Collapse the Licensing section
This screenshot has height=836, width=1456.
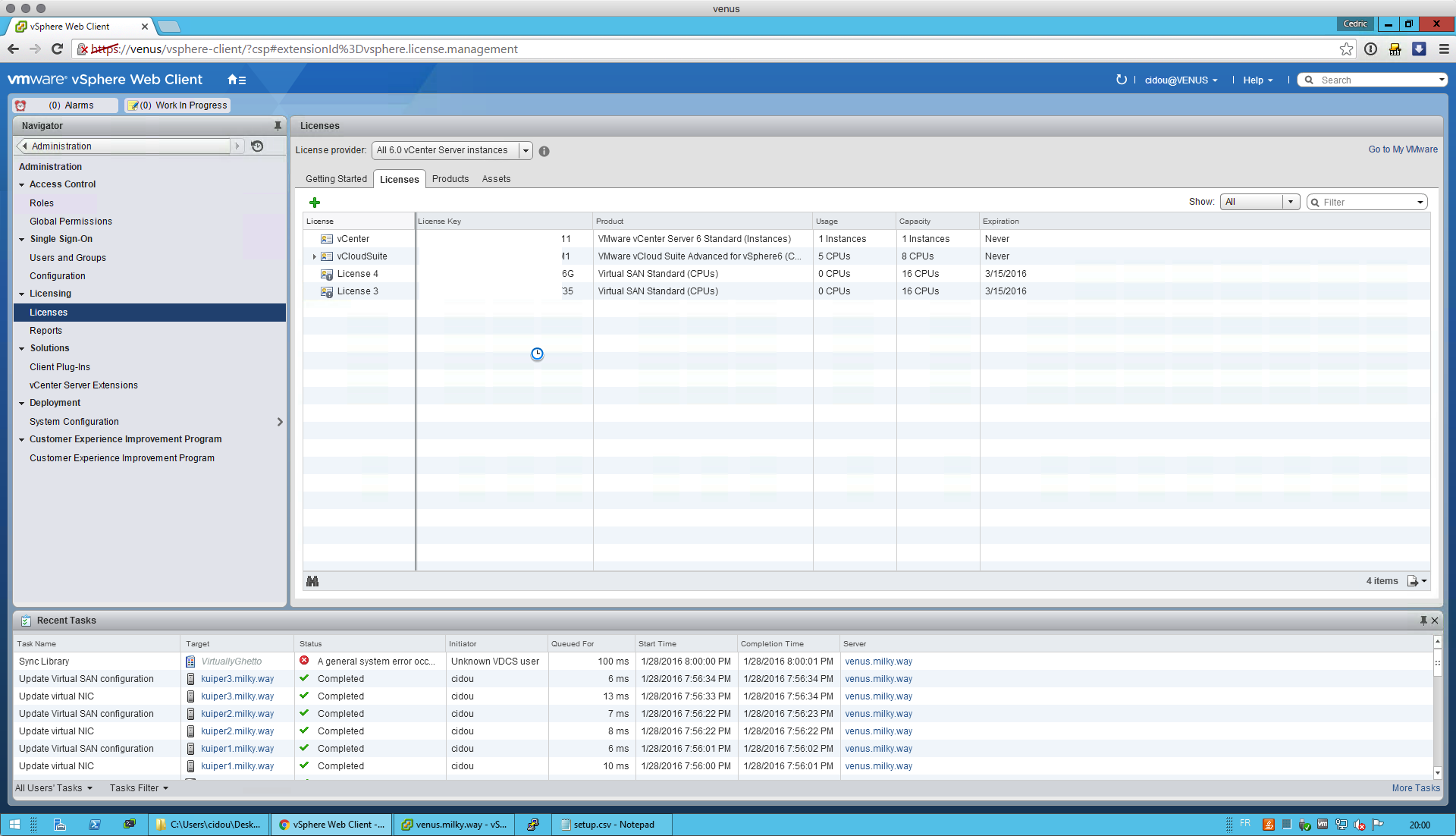[x=22, y=294]
